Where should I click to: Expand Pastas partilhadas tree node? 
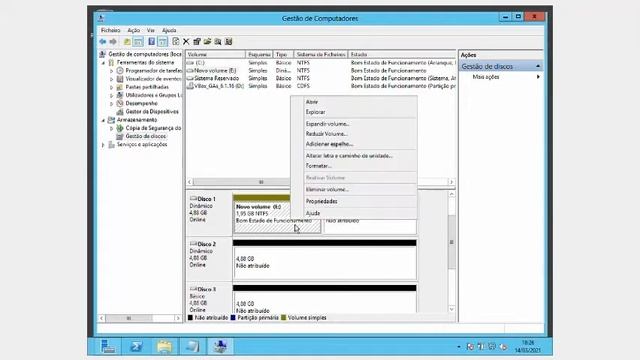click(x=111, y=87)
